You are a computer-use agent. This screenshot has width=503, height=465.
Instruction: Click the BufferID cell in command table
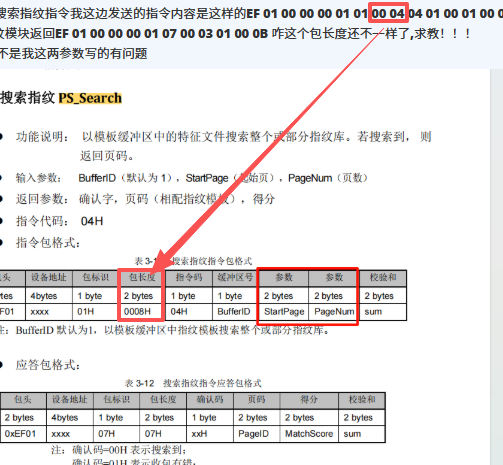234,312
